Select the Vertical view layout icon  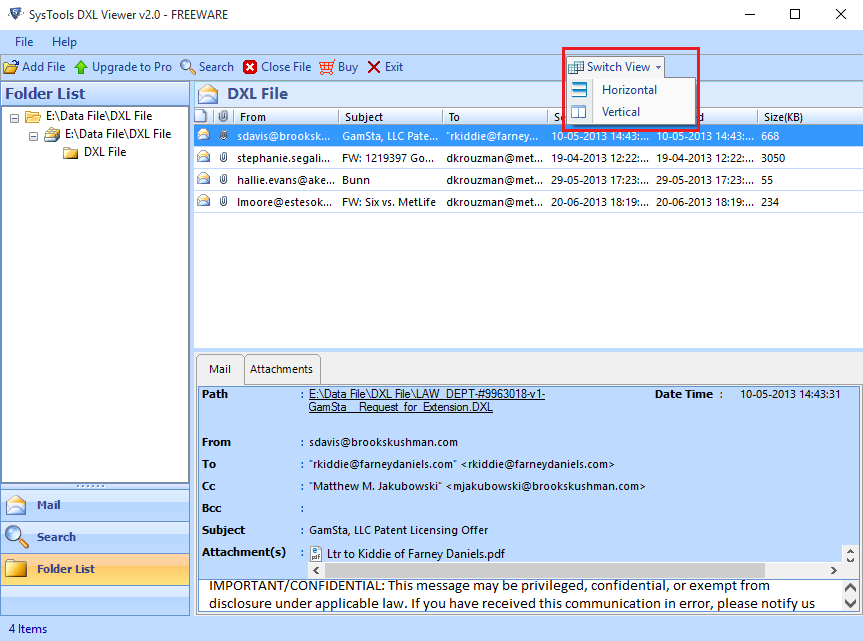tap(580, 112)
